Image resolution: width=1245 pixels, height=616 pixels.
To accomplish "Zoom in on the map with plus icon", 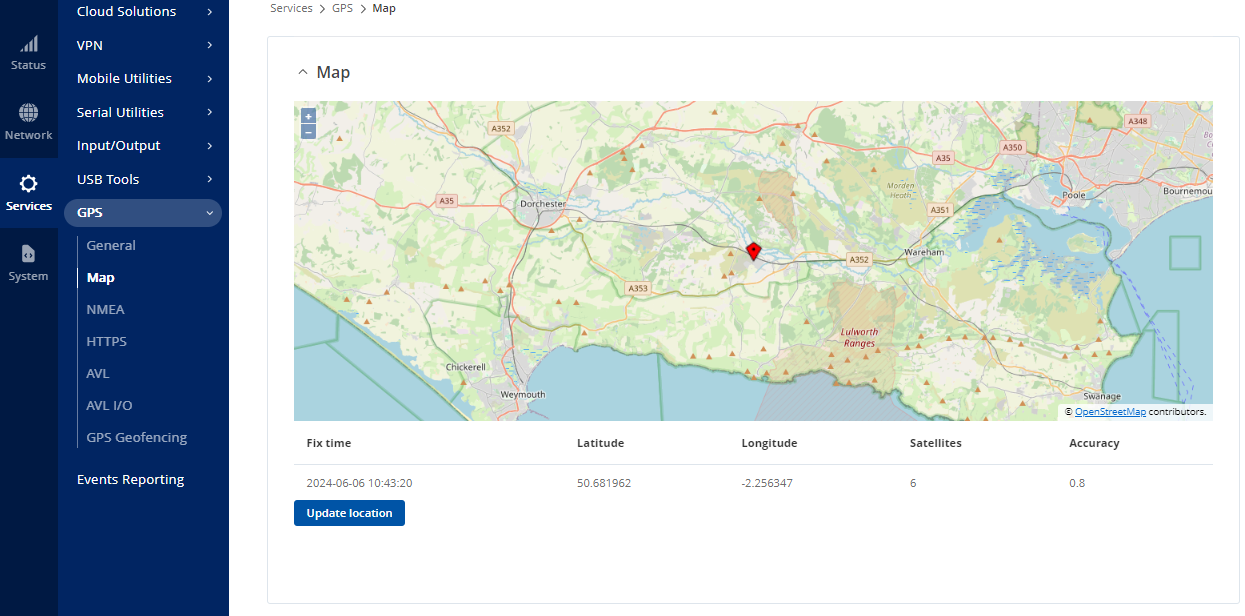I will click(x=307, y=115).
